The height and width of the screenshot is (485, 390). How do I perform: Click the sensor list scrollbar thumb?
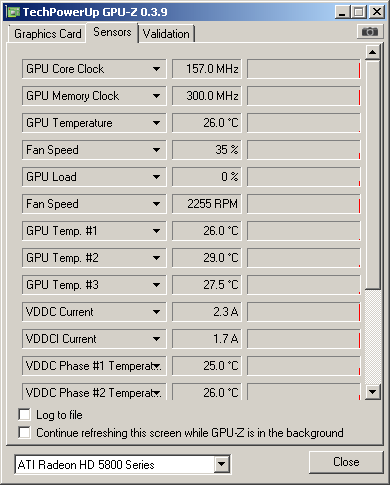click(373, 174)
